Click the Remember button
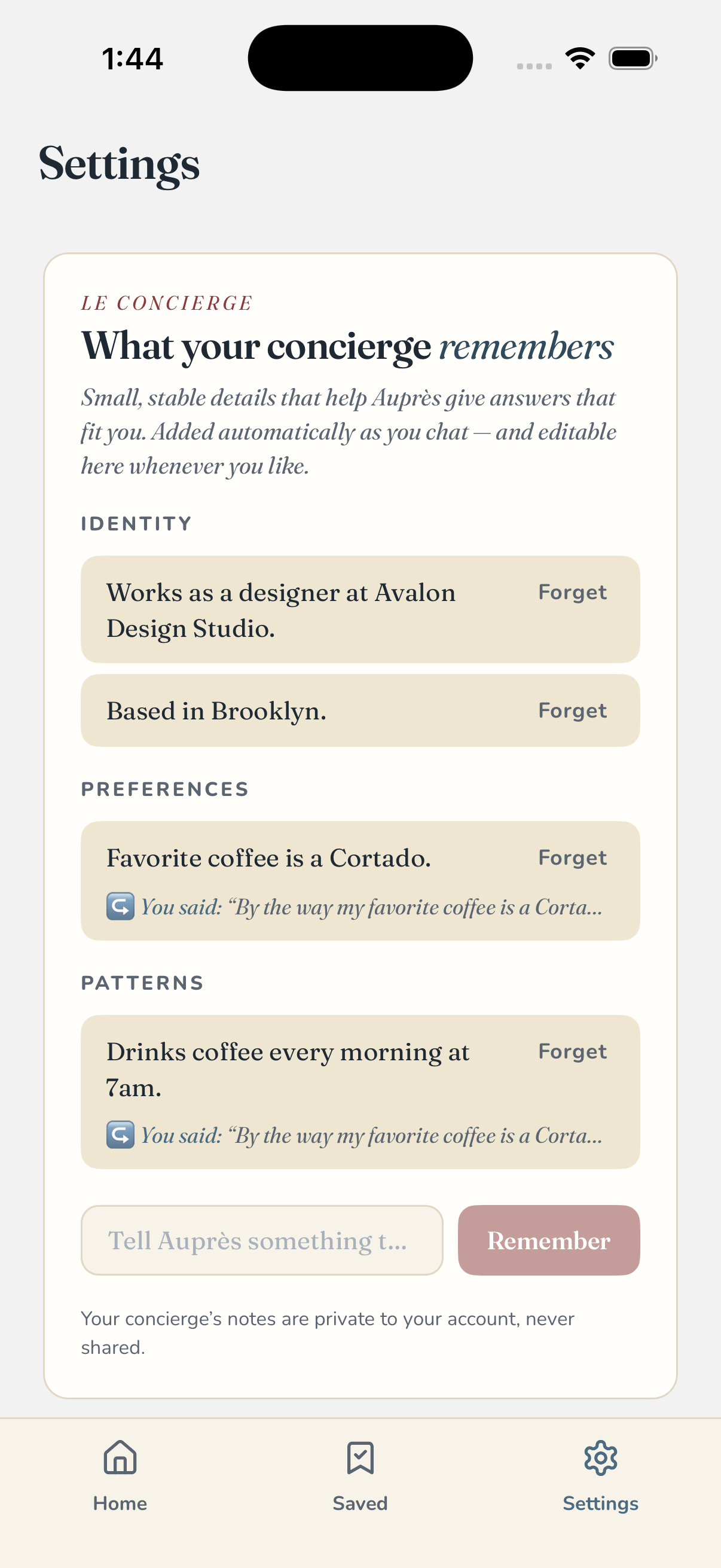 coord(549,1240)
